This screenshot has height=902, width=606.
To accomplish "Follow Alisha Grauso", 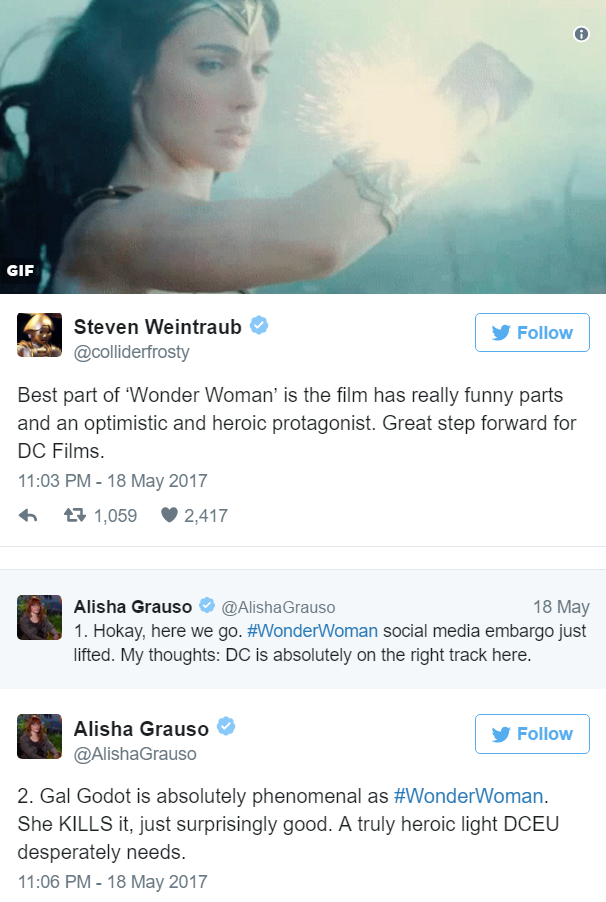I will point(532,733).
